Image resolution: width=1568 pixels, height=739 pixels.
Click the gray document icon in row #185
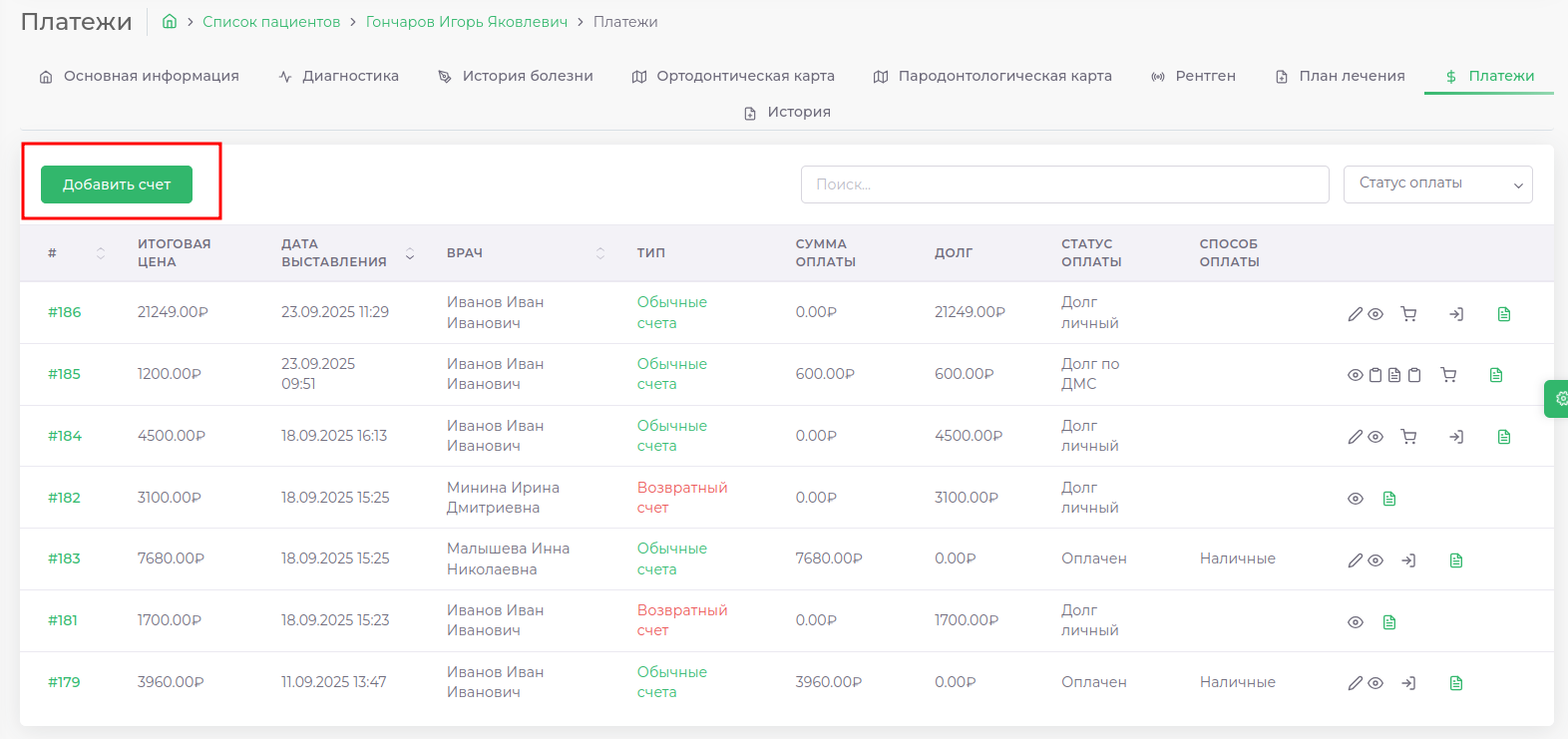1394,375
